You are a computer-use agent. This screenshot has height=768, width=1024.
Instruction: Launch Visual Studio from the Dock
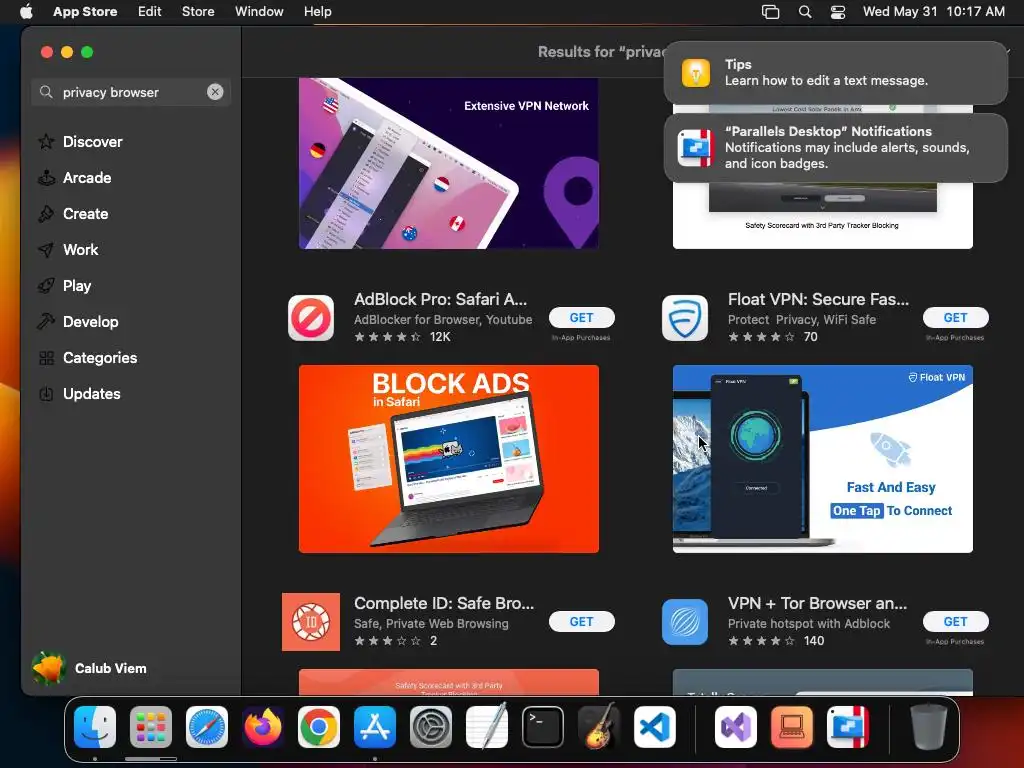[736, 727]
